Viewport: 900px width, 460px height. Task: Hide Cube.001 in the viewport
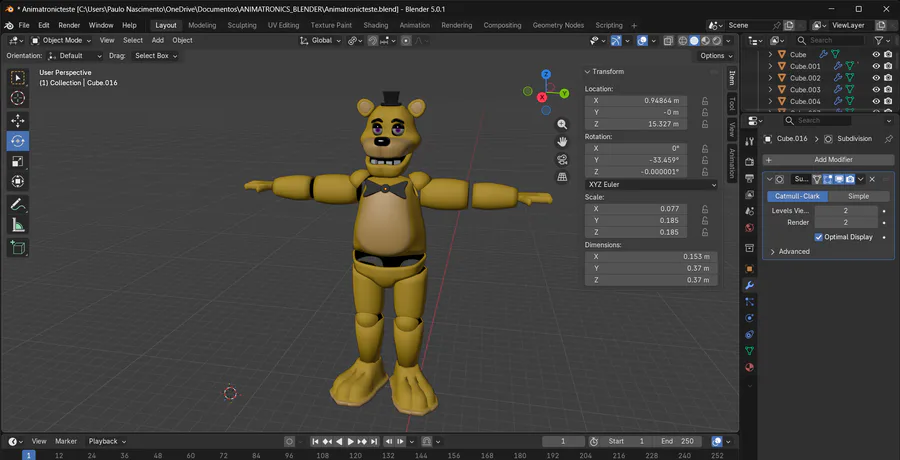pos(876,66)
